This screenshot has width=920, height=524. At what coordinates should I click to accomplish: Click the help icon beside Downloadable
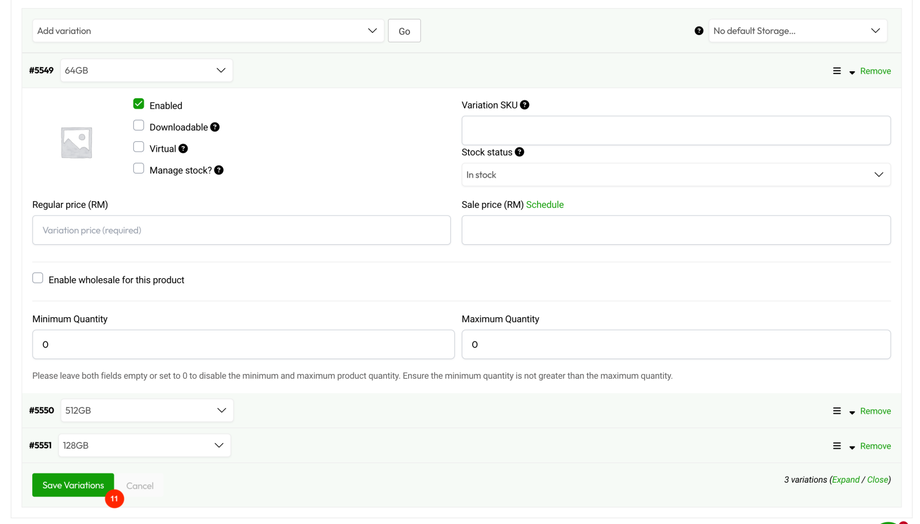(215, 127)
